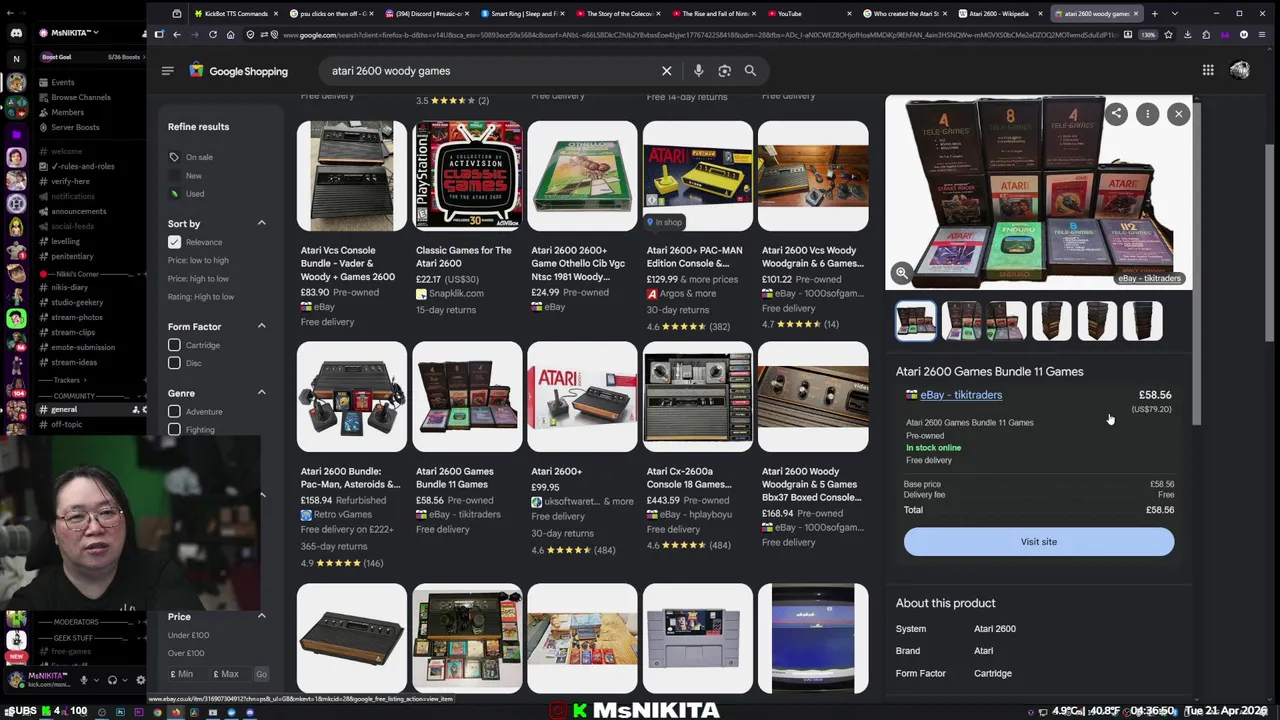Reload the page in browser toolbar
The height and width of the screenshot is (720, 1280).
212,35
